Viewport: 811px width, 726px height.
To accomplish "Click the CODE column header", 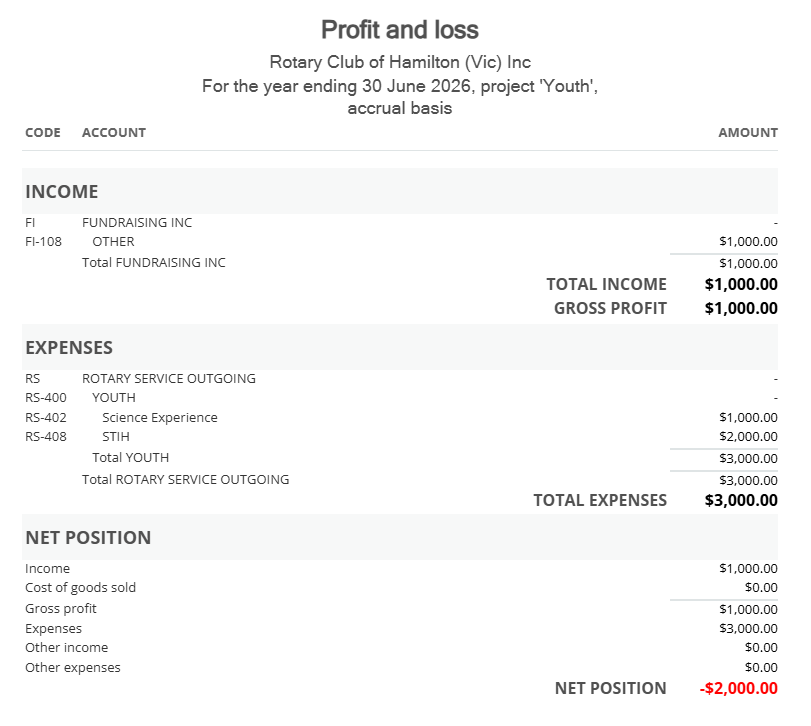I will coord(43,132).
